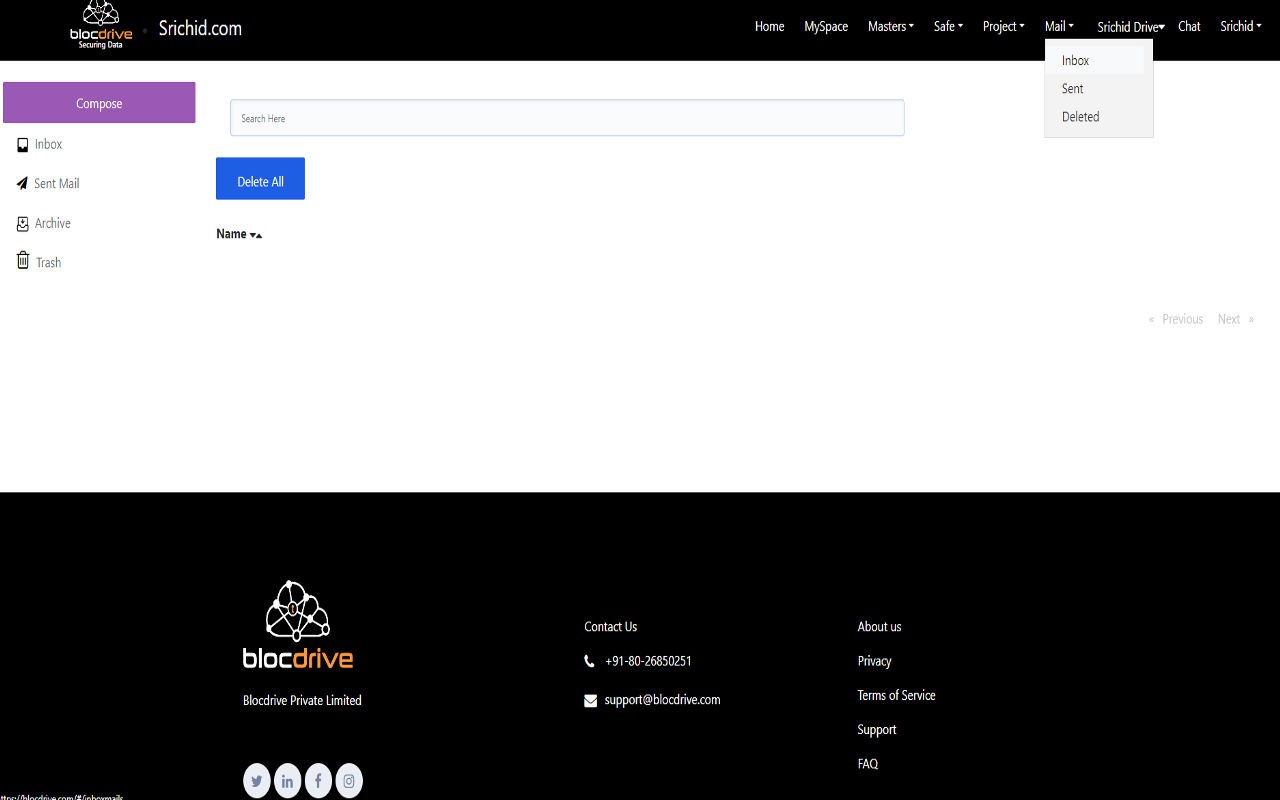Click the +91-80-26850251 phone number
Screen dimensions: 1280x800
pos(648,661)
